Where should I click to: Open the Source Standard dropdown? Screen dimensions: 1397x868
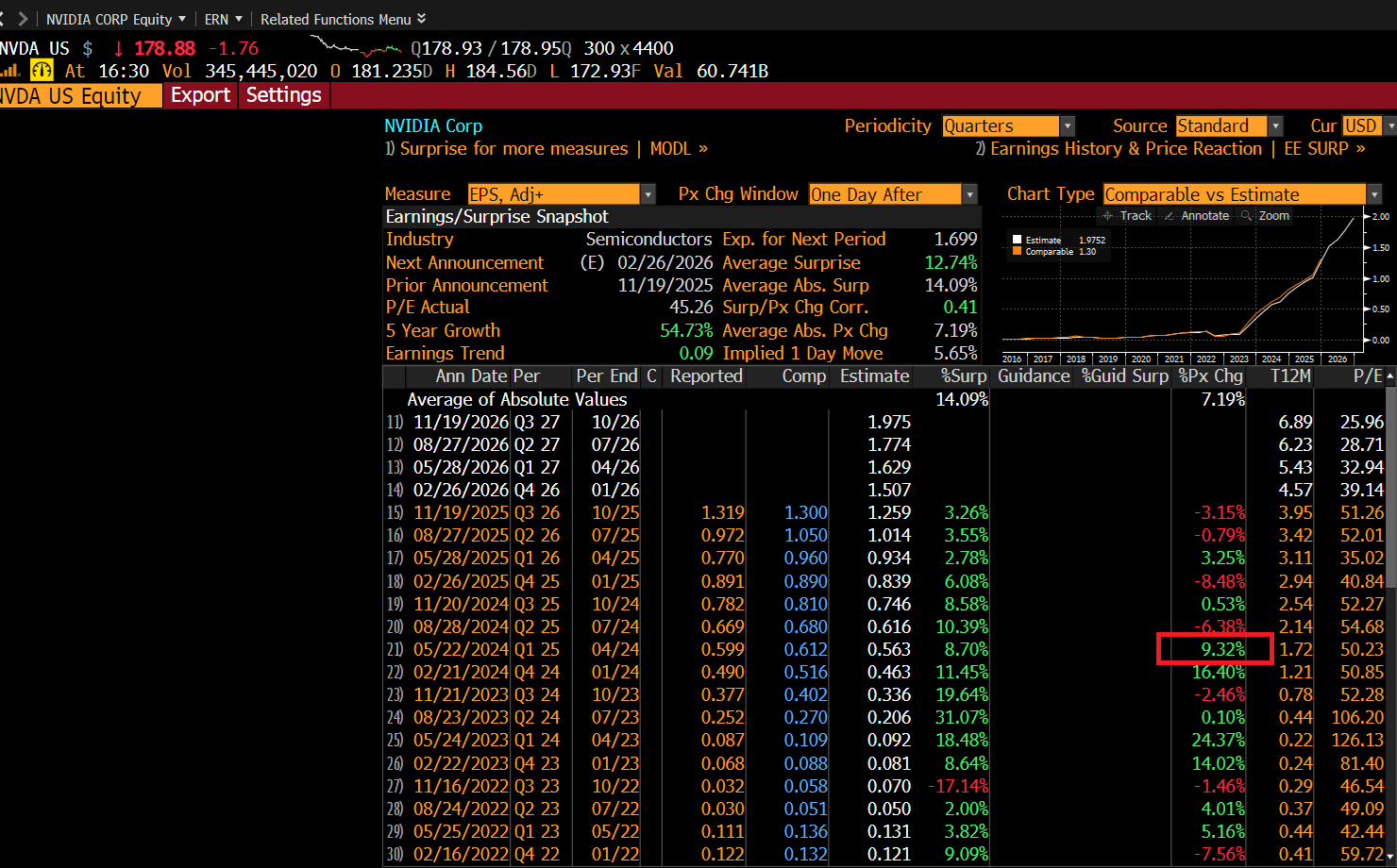pos(1275,126)
